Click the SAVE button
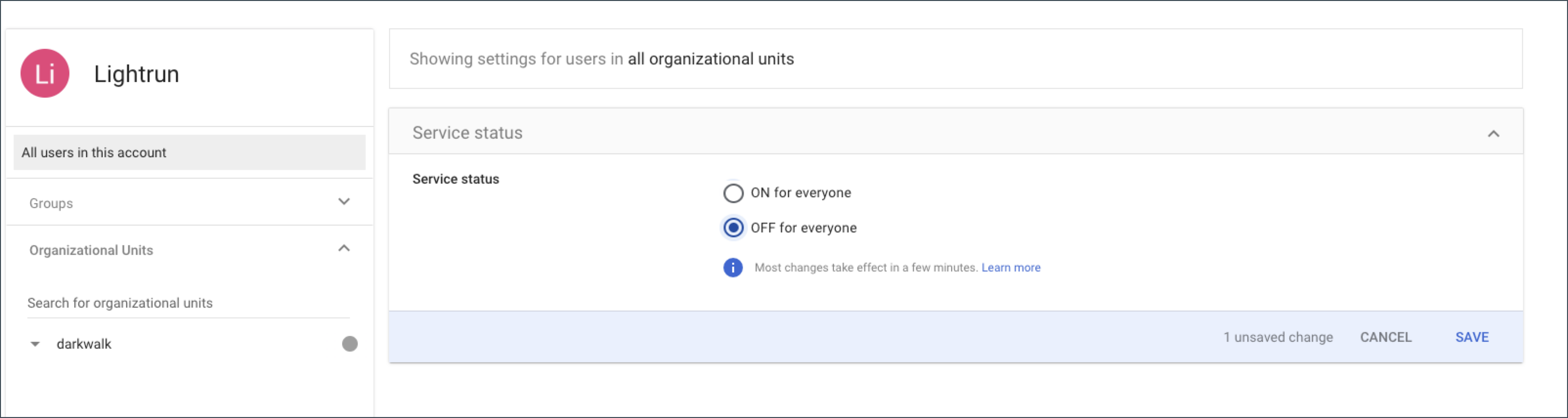 point(1472,338)
